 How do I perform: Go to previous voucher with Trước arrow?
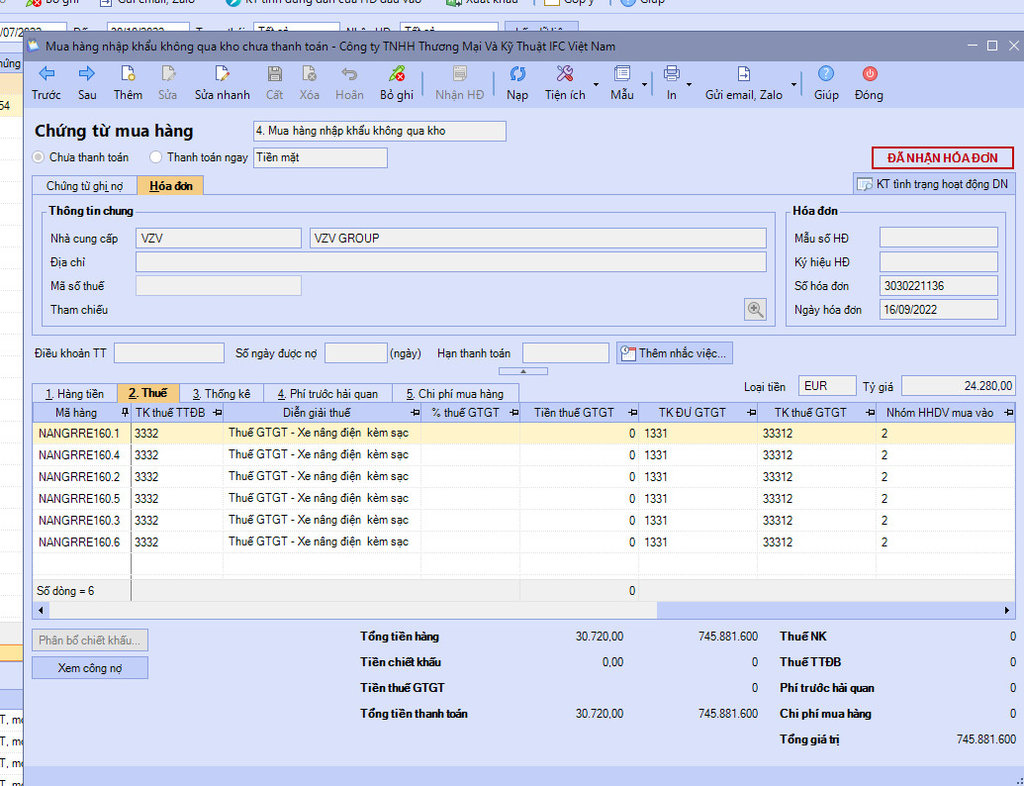pyautogui.click(x=46, y=74)
